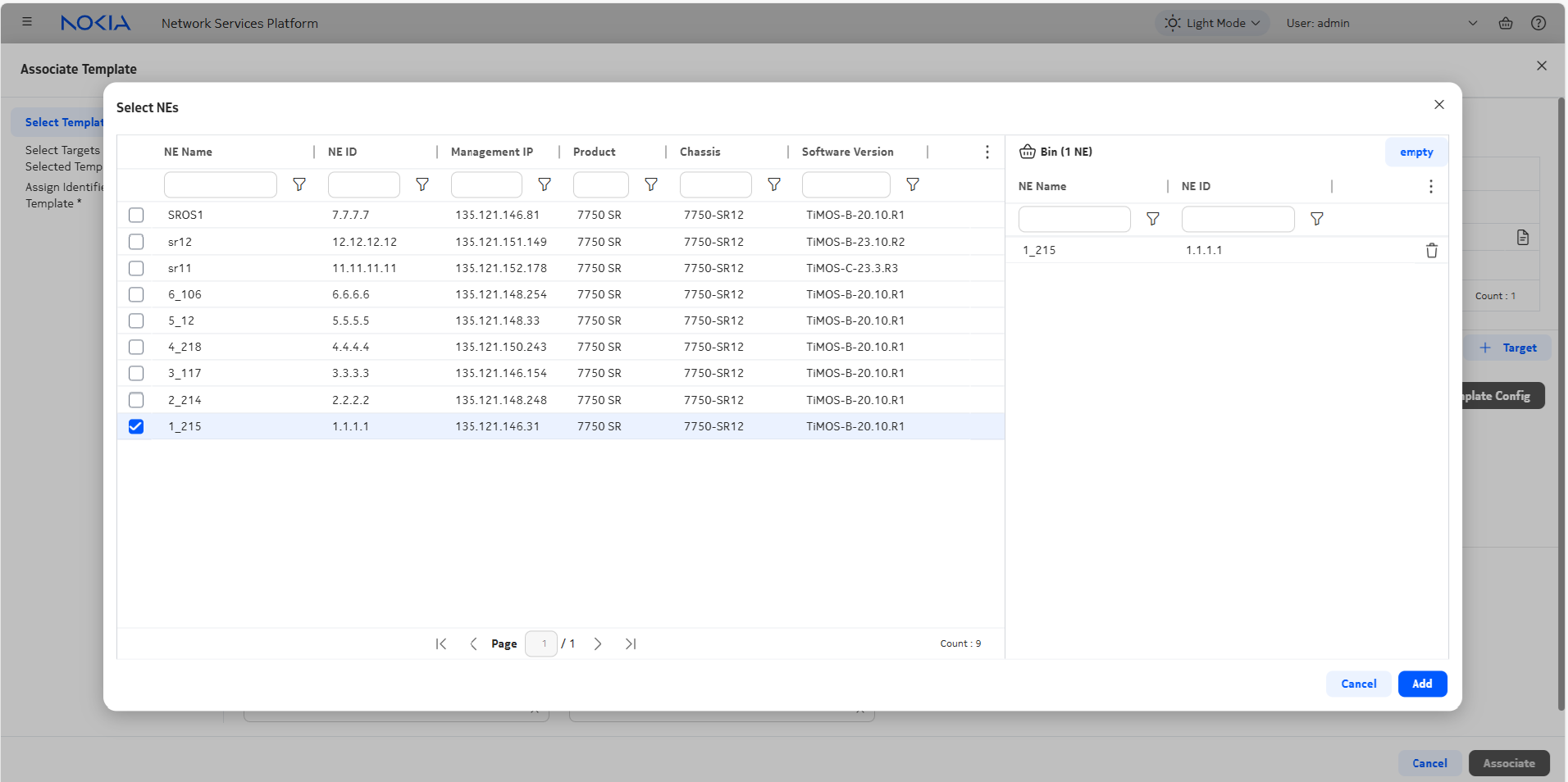Click the NE ID filter text field
Viewport: 1568px width, 782px height.
tap(363, 184)
